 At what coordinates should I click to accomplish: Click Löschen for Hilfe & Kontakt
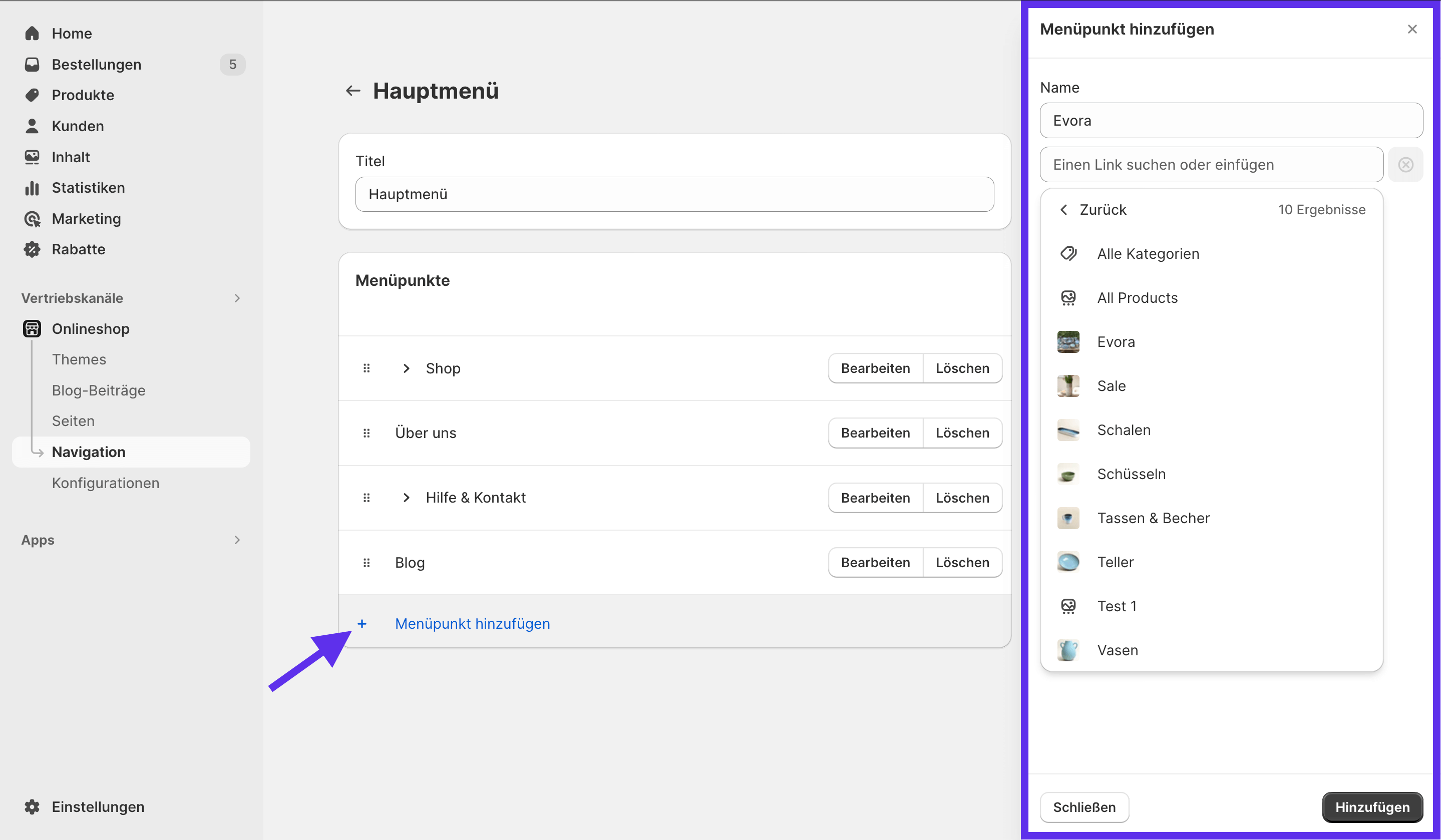coord(962,498)
